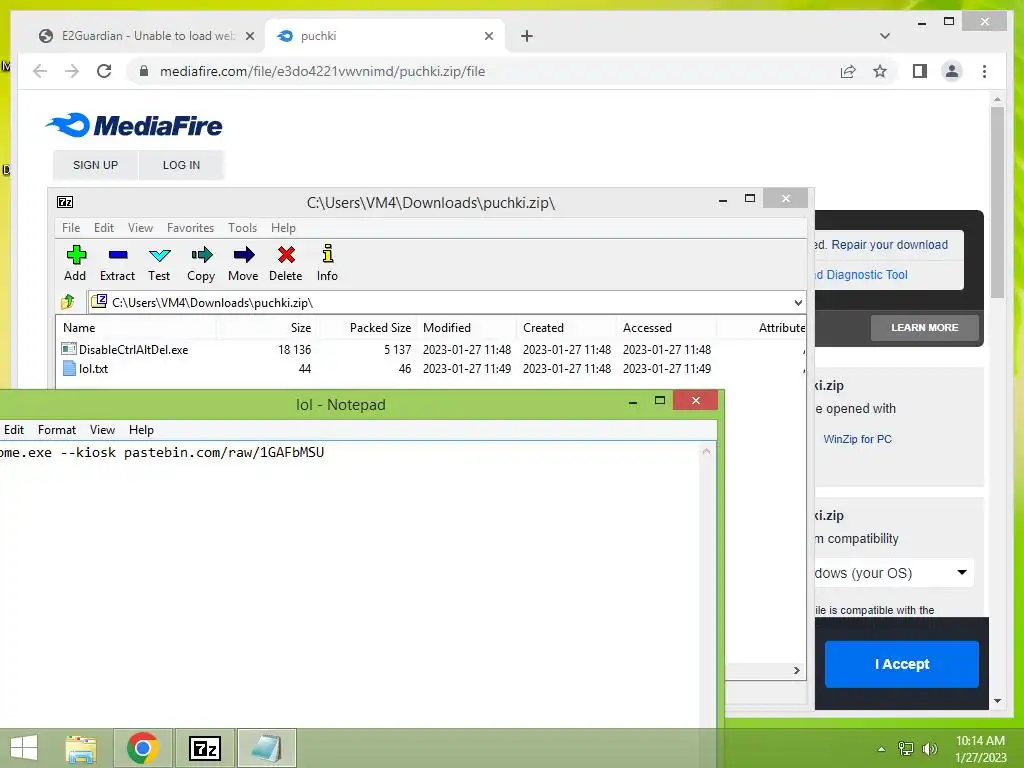Viewport: 1024px width, 768px height.
Task: Go back in Chrome
Action: click(x=40, y=71)
